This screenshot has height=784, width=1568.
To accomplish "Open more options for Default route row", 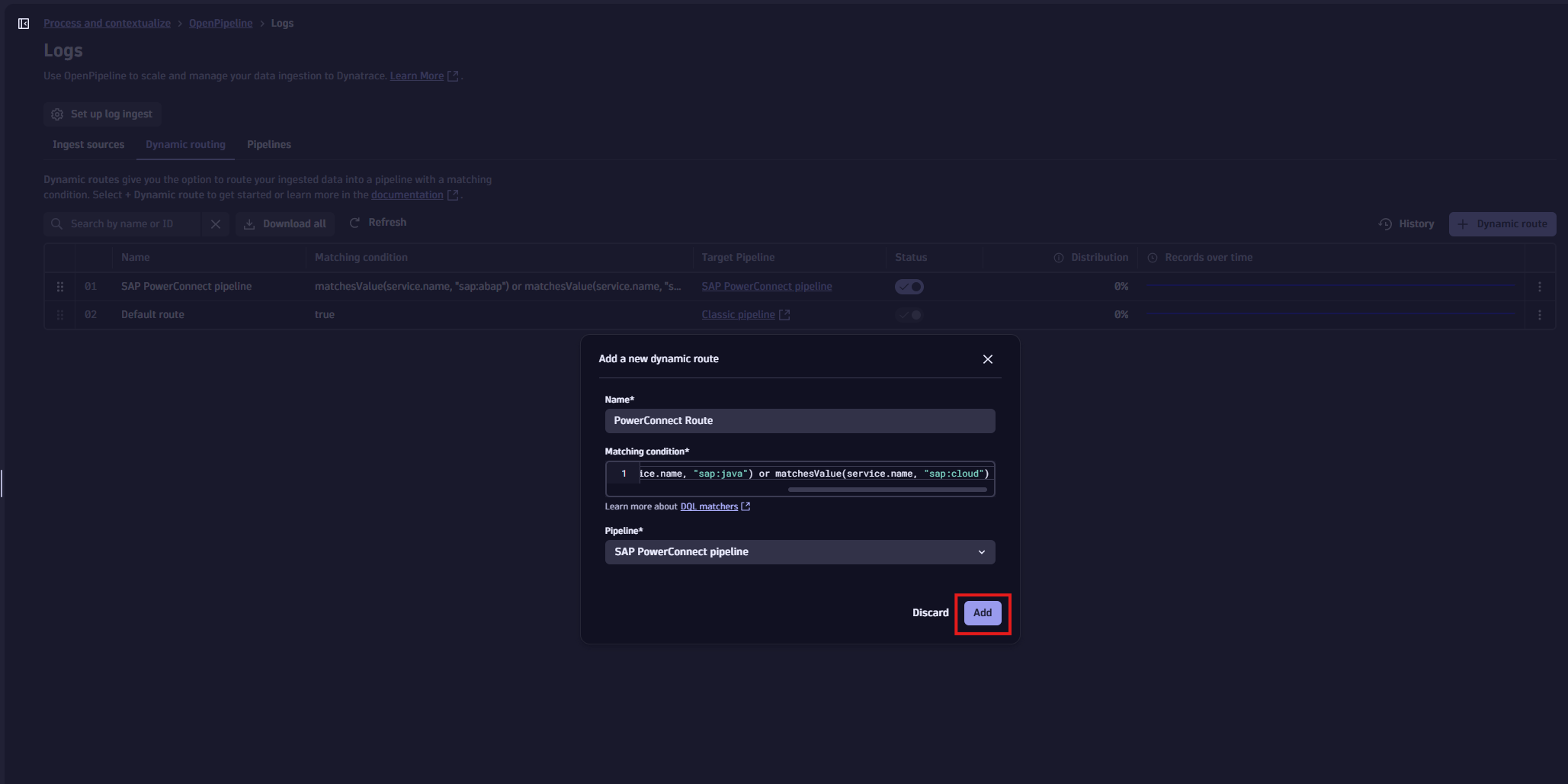I will tap(1539, 315).
